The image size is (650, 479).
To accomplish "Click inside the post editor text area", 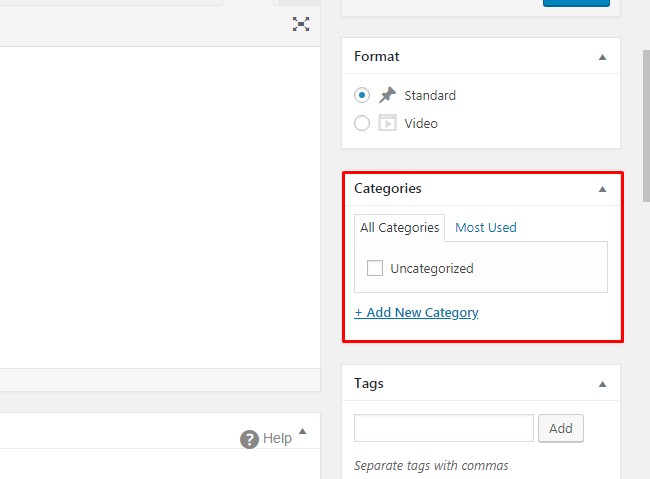I will [x=160, y=207].
